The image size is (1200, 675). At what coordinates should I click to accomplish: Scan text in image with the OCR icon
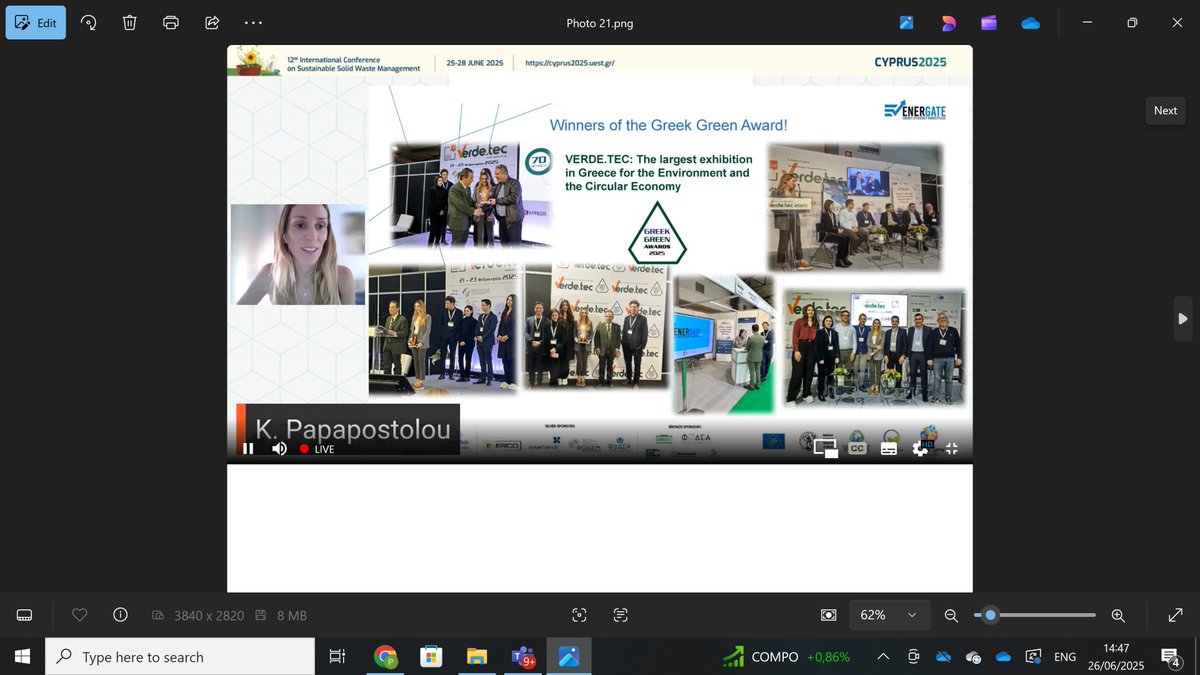(620, 615)
